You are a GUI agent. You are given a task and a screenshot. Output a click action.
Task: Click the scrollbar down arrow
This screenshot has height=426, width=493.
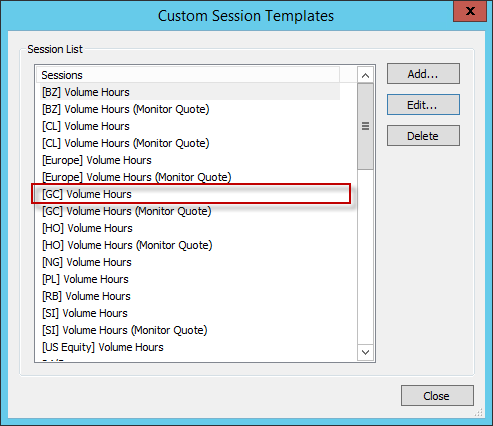pyautogui.click(x=365, y=352)
